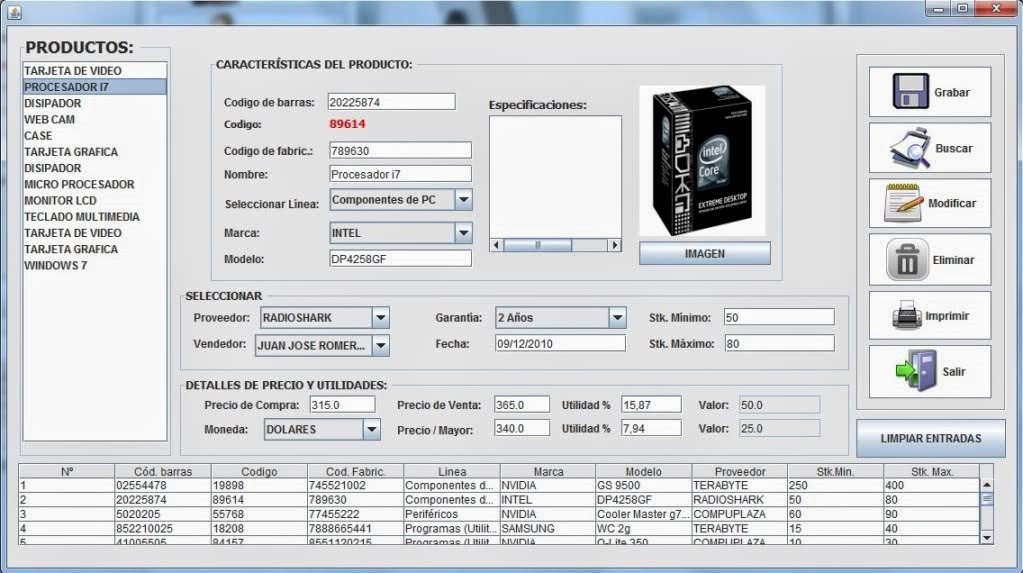Click the LIMPIAR ENTRADAS button
The height and width of the screenshot is (573, 1023).
(930, 439)
